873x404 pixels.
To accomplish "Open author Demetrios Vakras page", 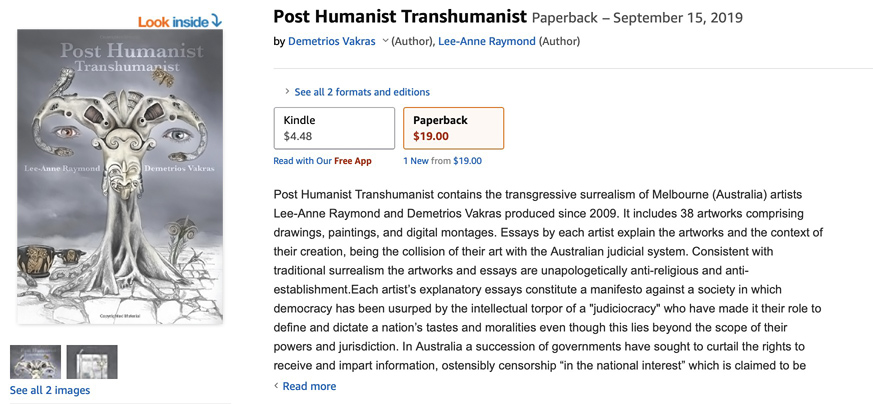I will coord(330,41).
